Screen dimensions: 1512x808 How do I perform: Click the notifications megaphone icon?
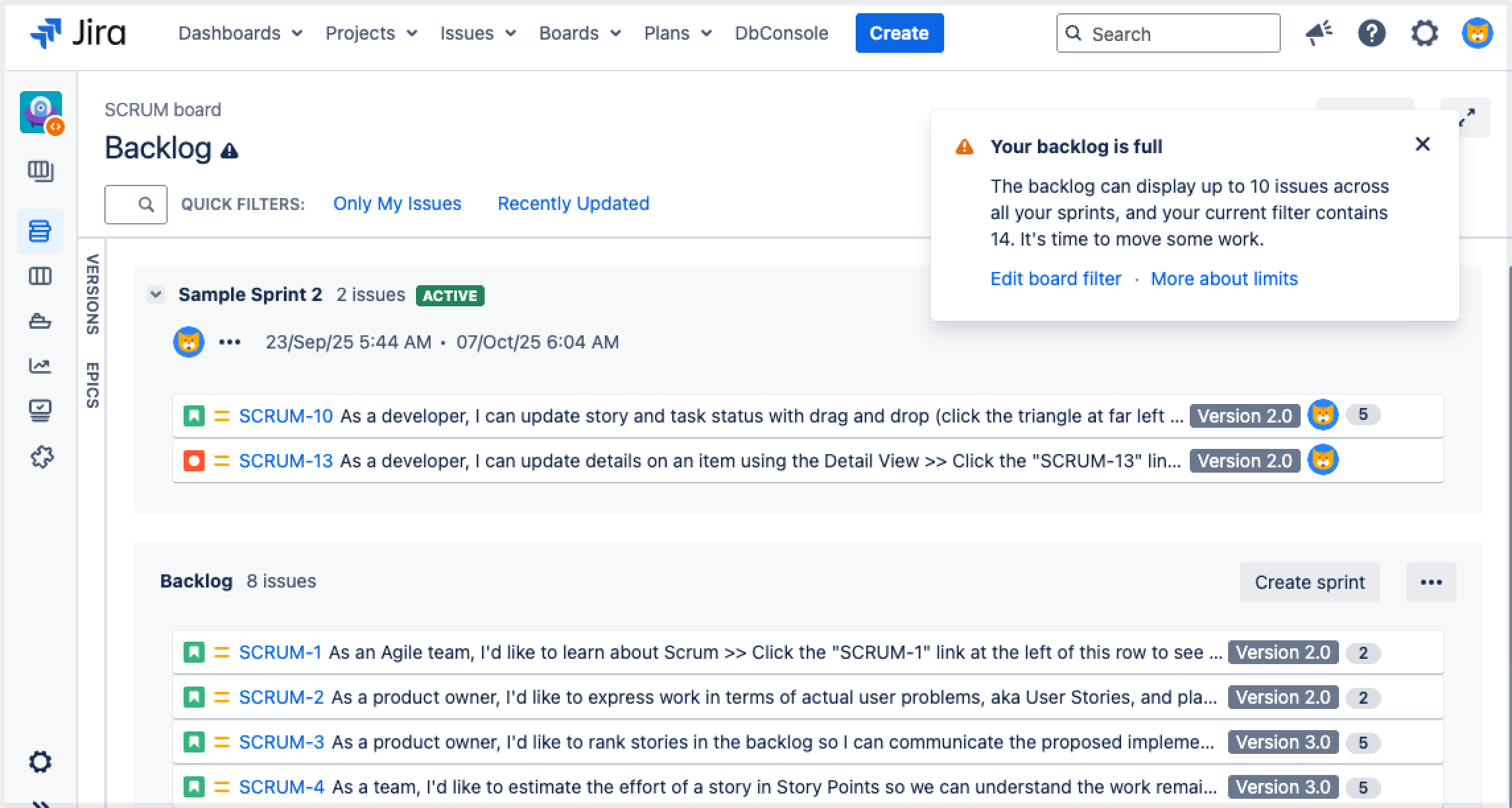pos(1319,33)
